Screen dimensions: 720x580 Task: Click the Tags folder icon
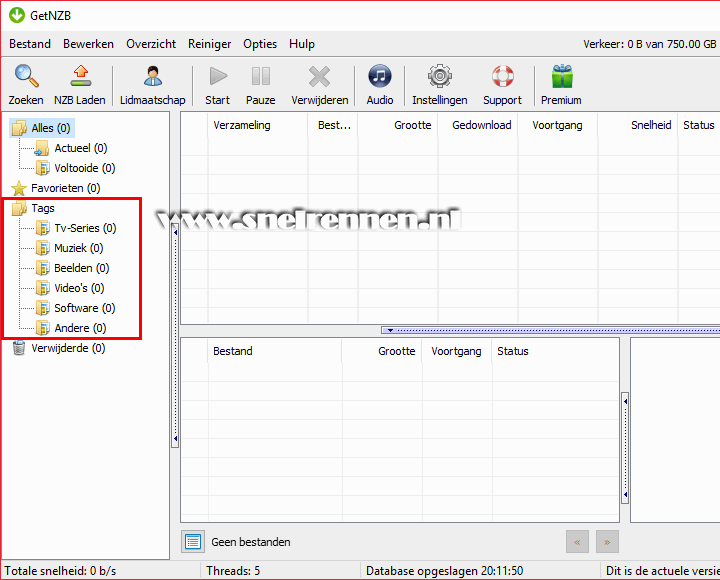coord(19,208)
